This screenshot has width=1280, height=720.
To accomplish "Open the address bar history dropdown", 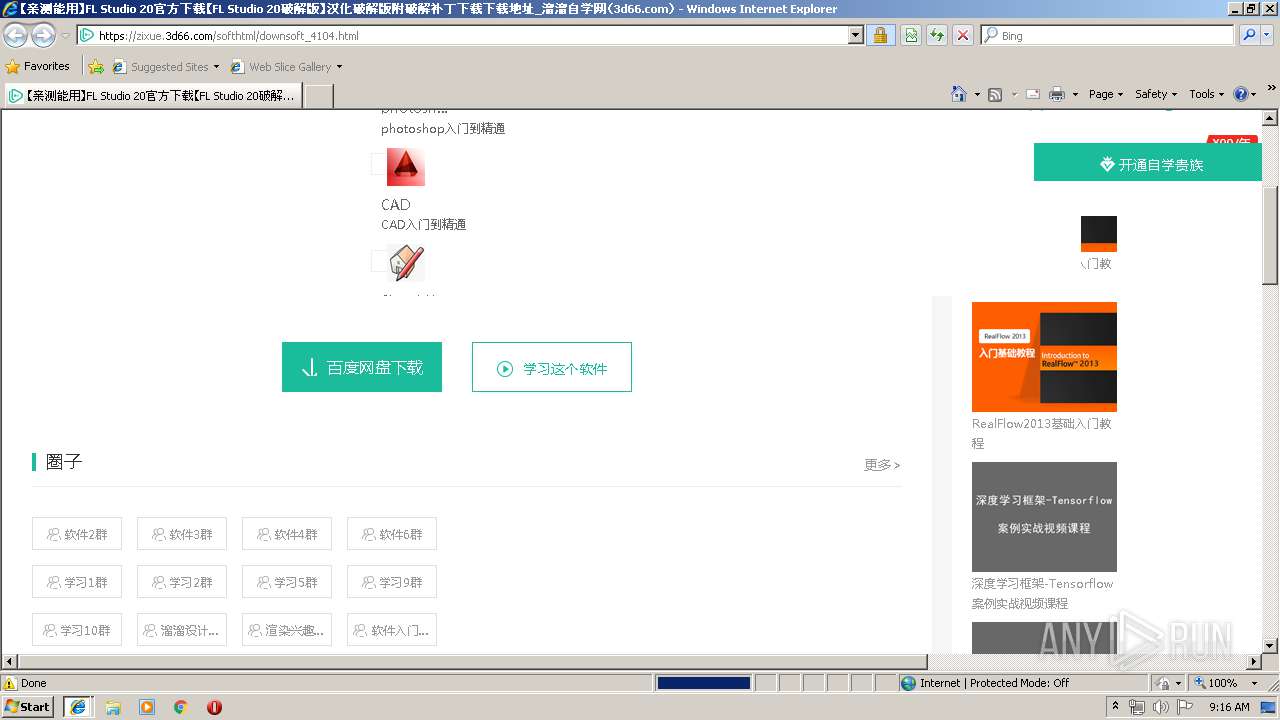I will (x=856, y=35).
